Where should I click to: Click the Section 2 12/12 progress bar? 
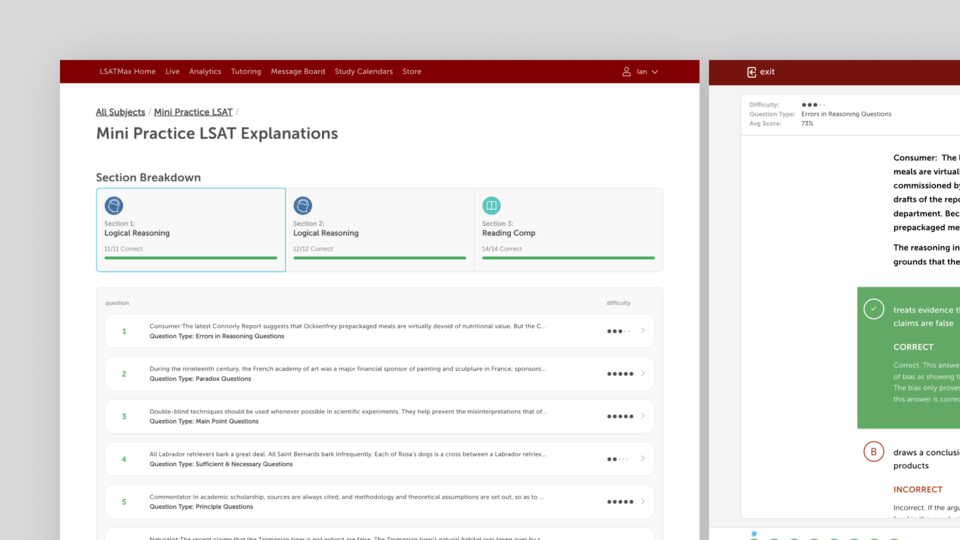[x=380, y=258]
